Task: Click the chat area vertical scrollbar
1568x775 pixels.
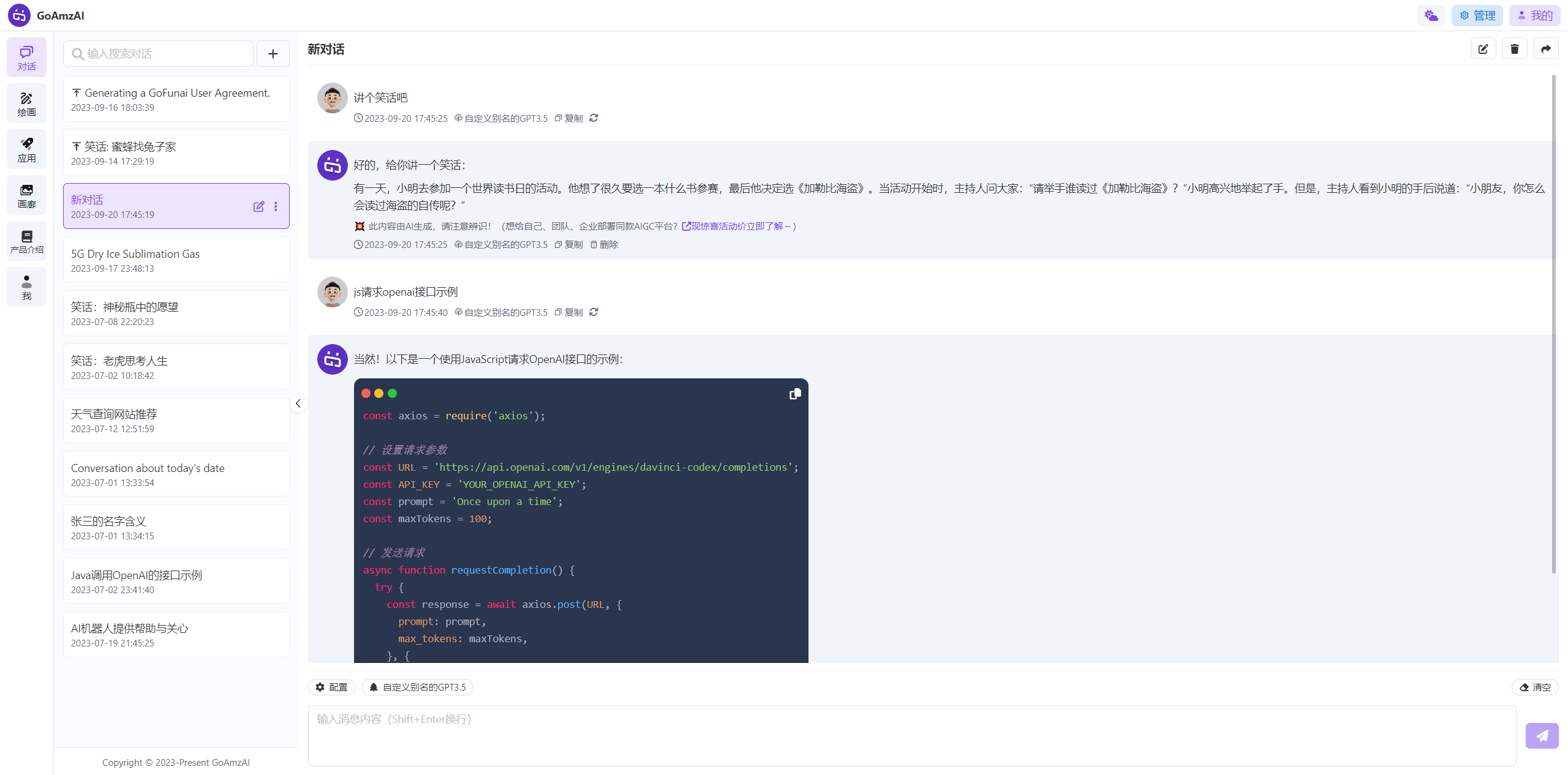Action: (1553, 324)
